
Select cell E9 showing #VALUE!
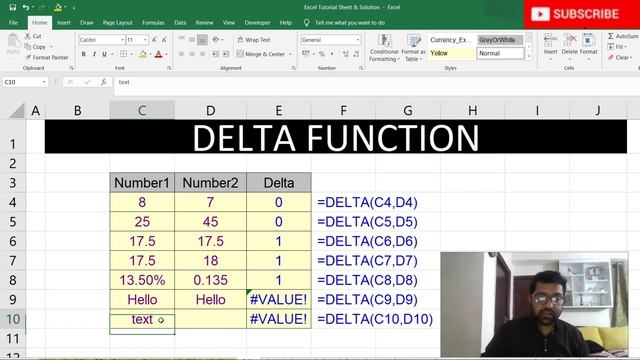[279, 300]
